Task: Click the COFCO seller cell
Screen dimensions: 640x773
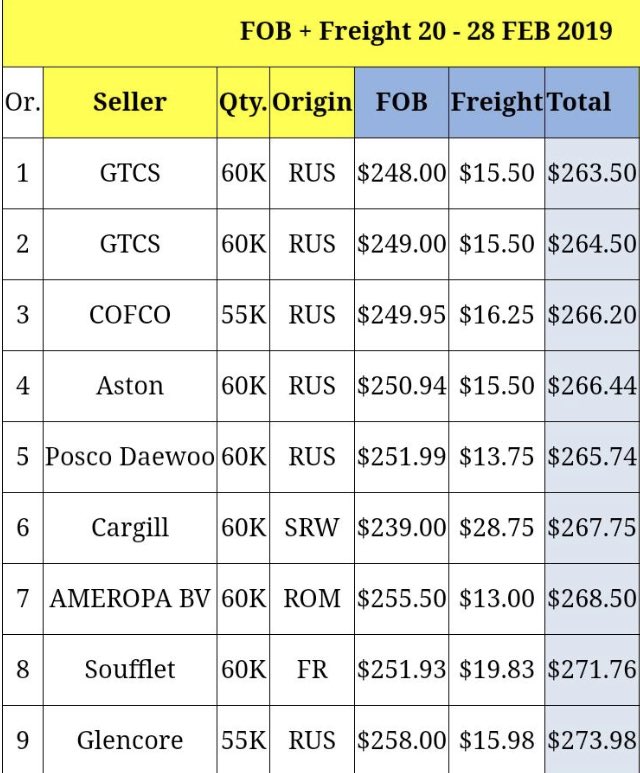Action: tap(130, 315)
